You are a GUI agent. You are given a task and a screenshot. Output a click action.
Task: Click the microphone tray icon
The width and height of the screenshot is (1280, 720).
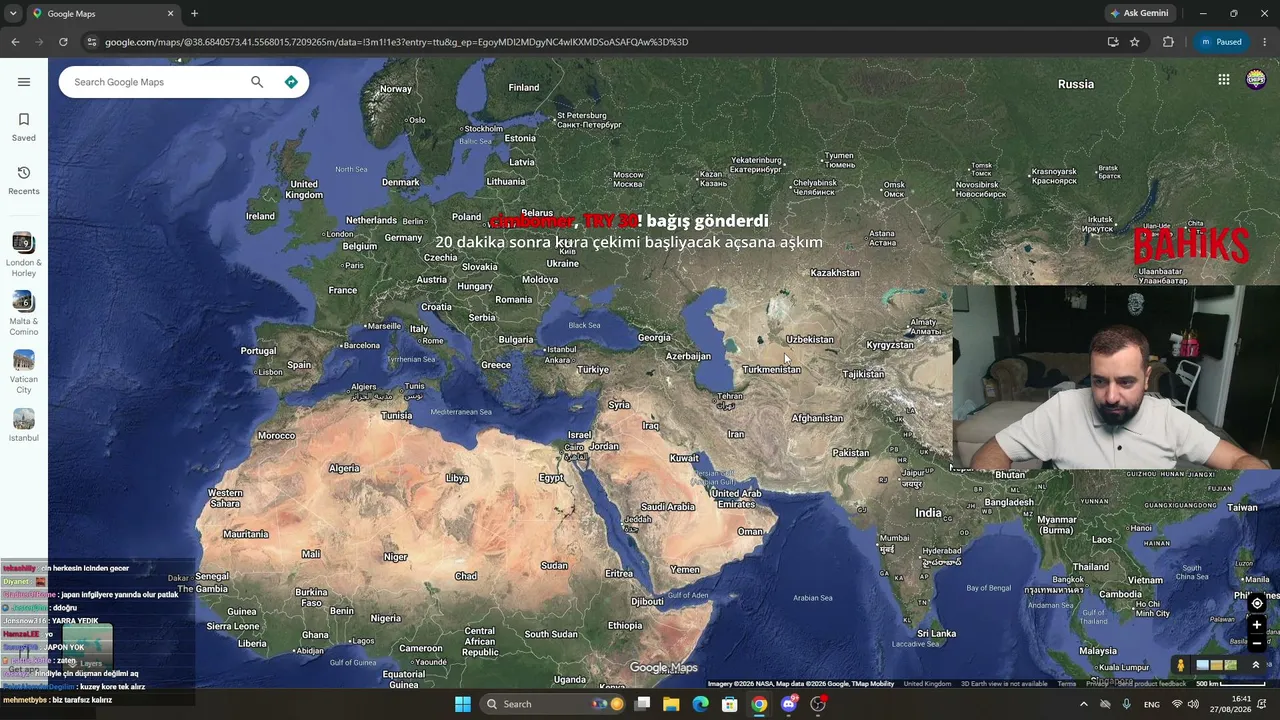(1127, 704)
